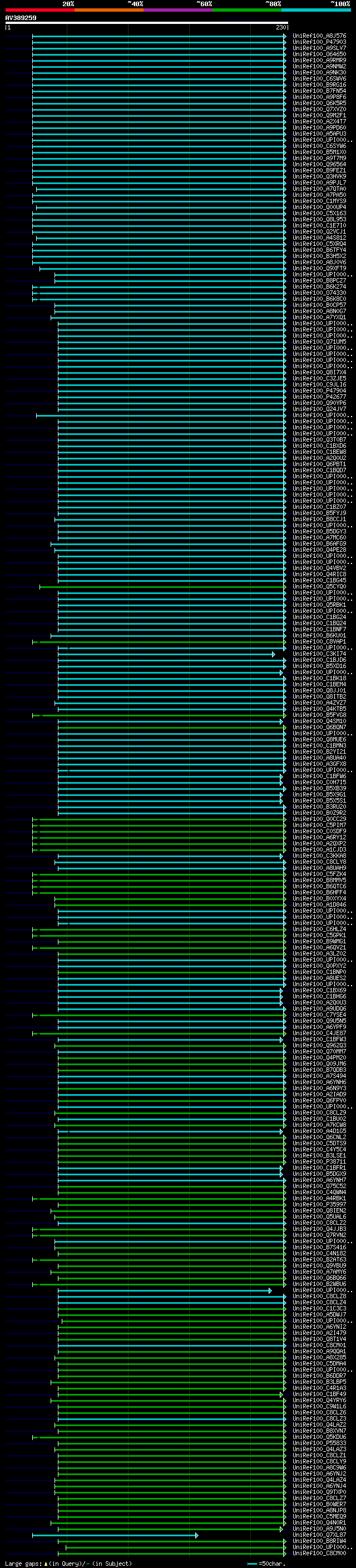Viewport: 356px width, 1568px height.
Task: Open hit UniRef100_A9SLV7
Action: point(319,48)
